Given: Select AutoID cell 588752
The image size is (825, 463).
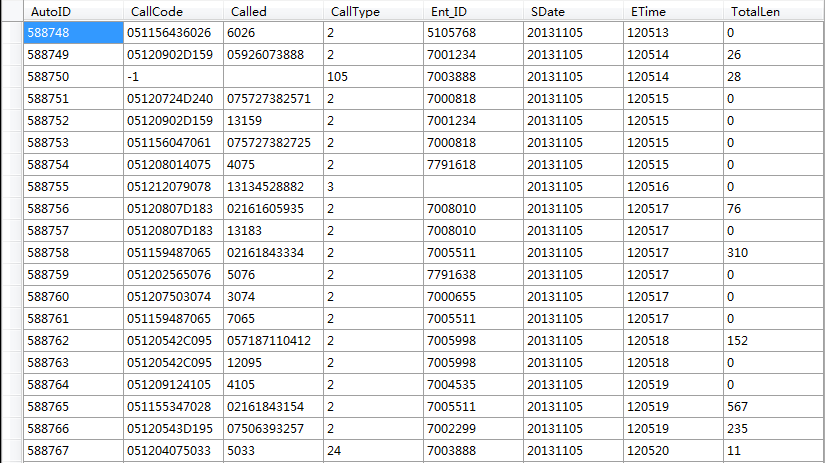Looking at the screenshot, I should [x=73, y=121].
